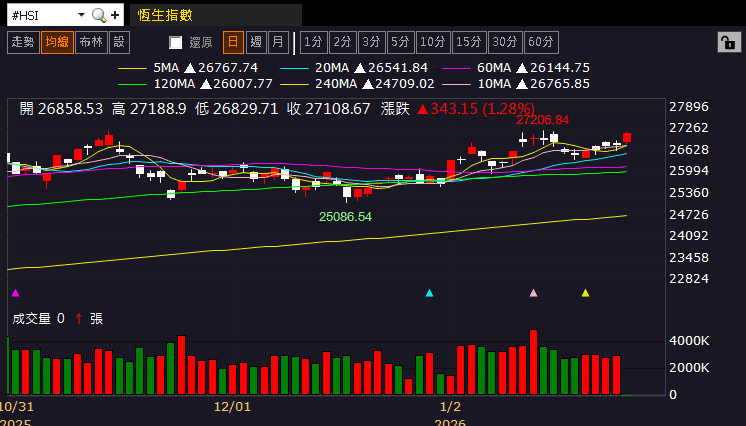Click the 10MA value 26765.85
Image resolution: width=746 pixels, height=426 pixels.
tap(560, 84)
